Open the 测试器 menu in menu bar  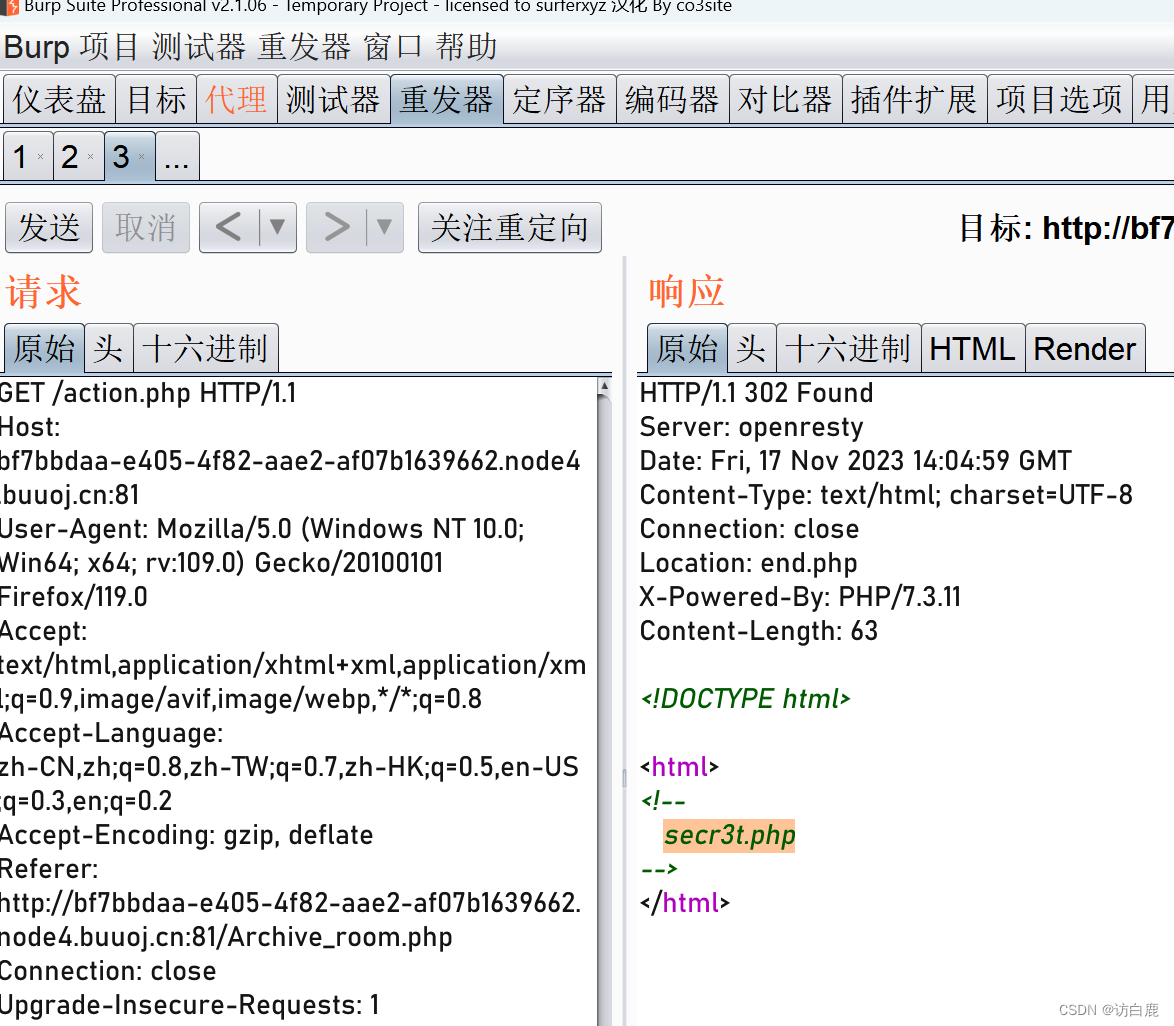[198, 47]
